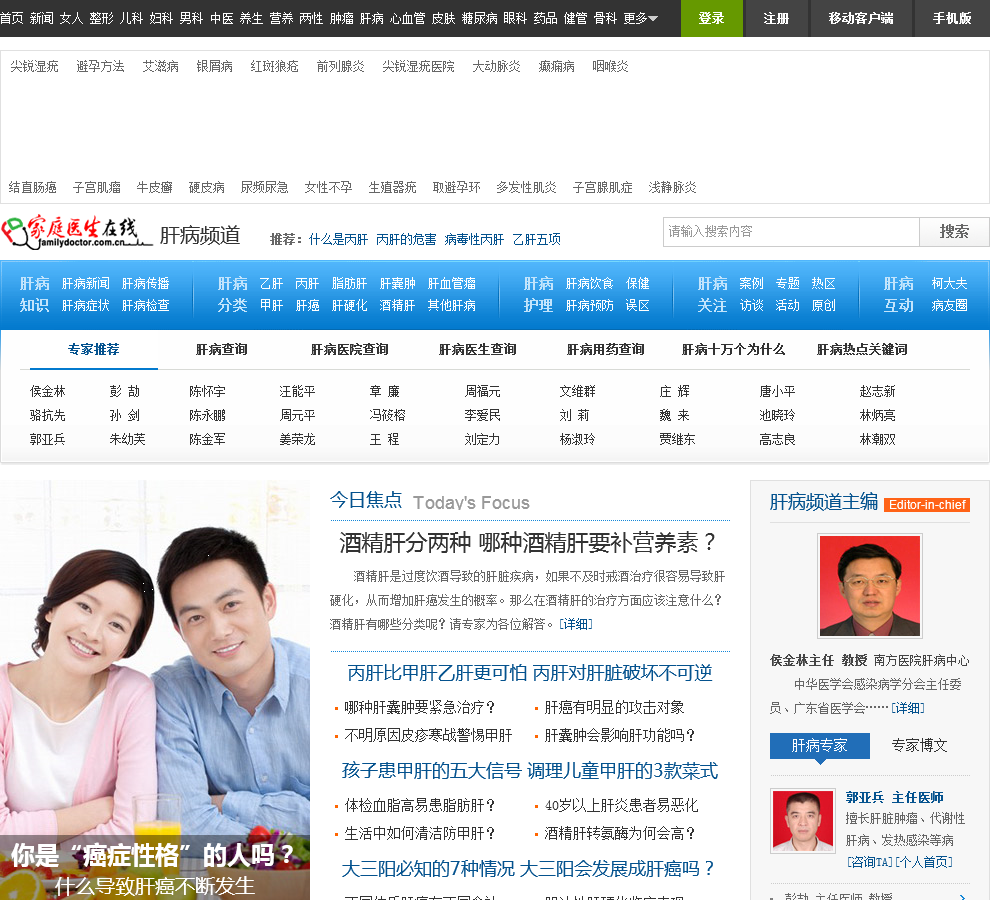Open headline 大三阳必知的7种情况
The height and width of the screenshot is (900, 990).
click(x=528, y=869)
